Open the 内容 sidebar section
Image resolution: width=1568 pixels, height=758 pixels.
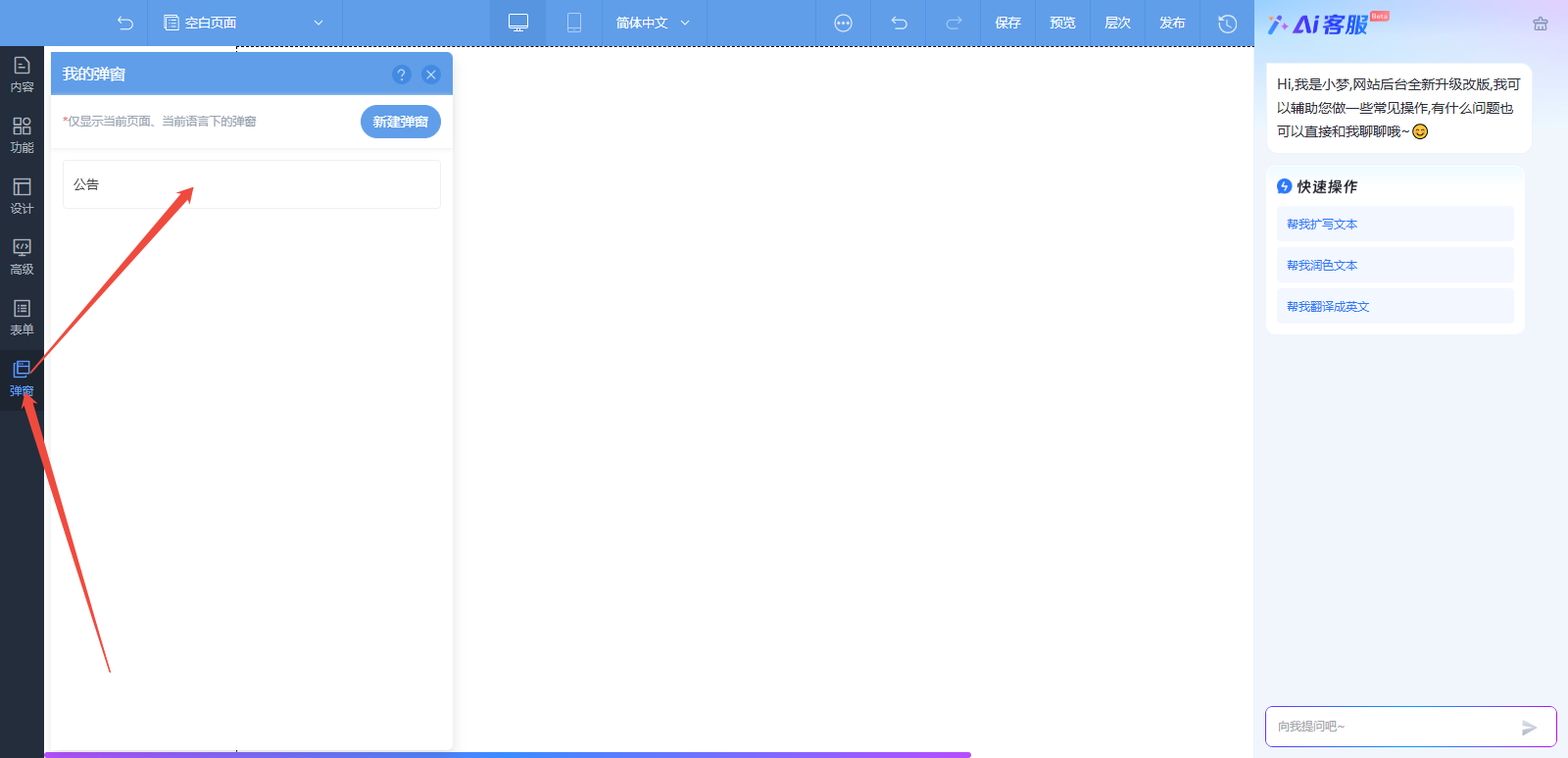[x=22, y=75]
